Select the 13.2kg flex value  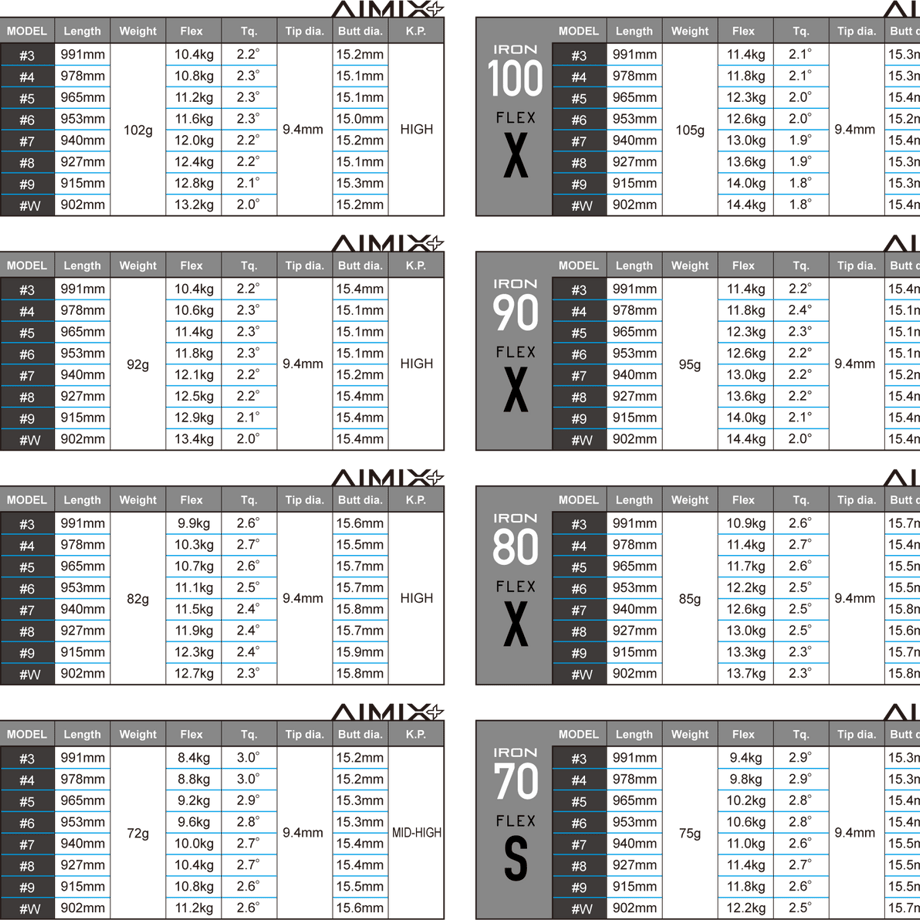(194, 205)
